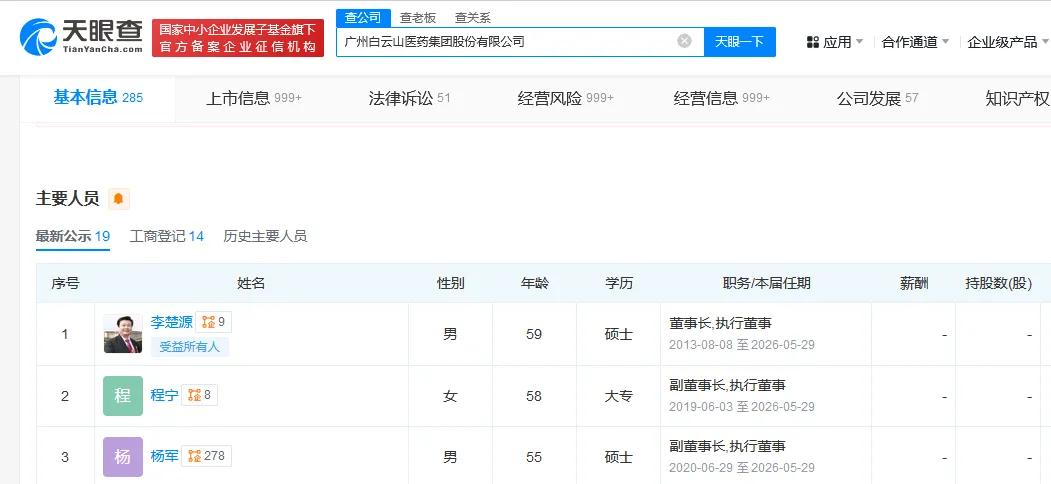Click the purple 杨 avatar
This screenshot has height=484, width=1051.
click(123, 457)
